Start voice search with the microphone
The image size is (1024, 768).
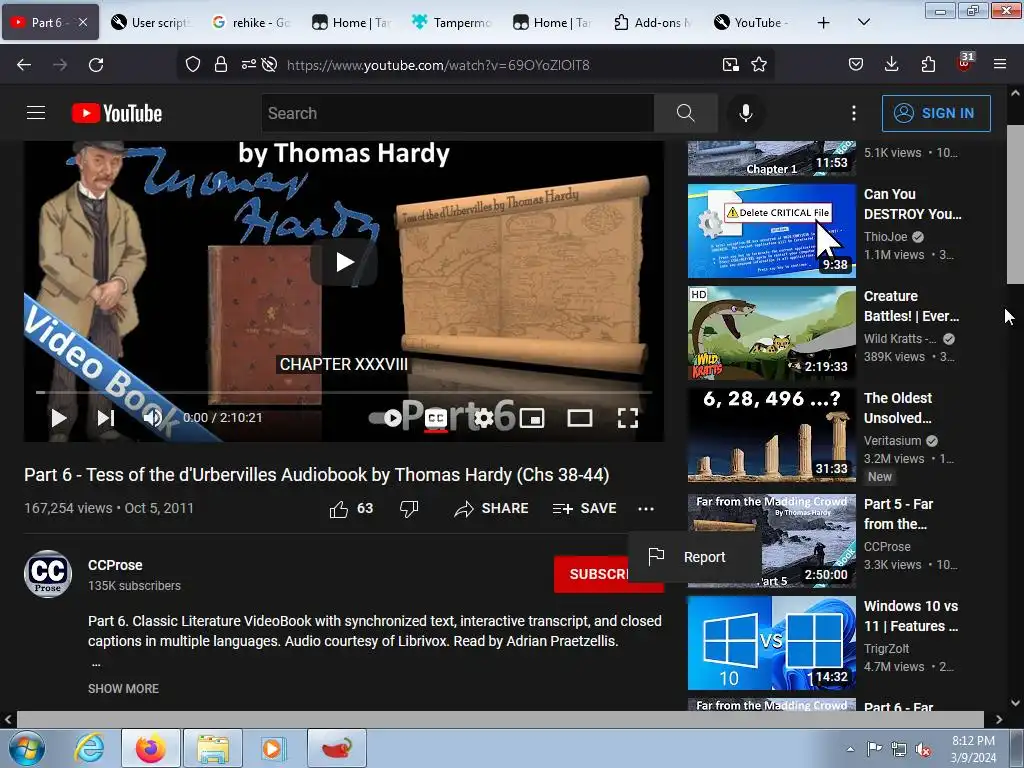tap(745, 113)
